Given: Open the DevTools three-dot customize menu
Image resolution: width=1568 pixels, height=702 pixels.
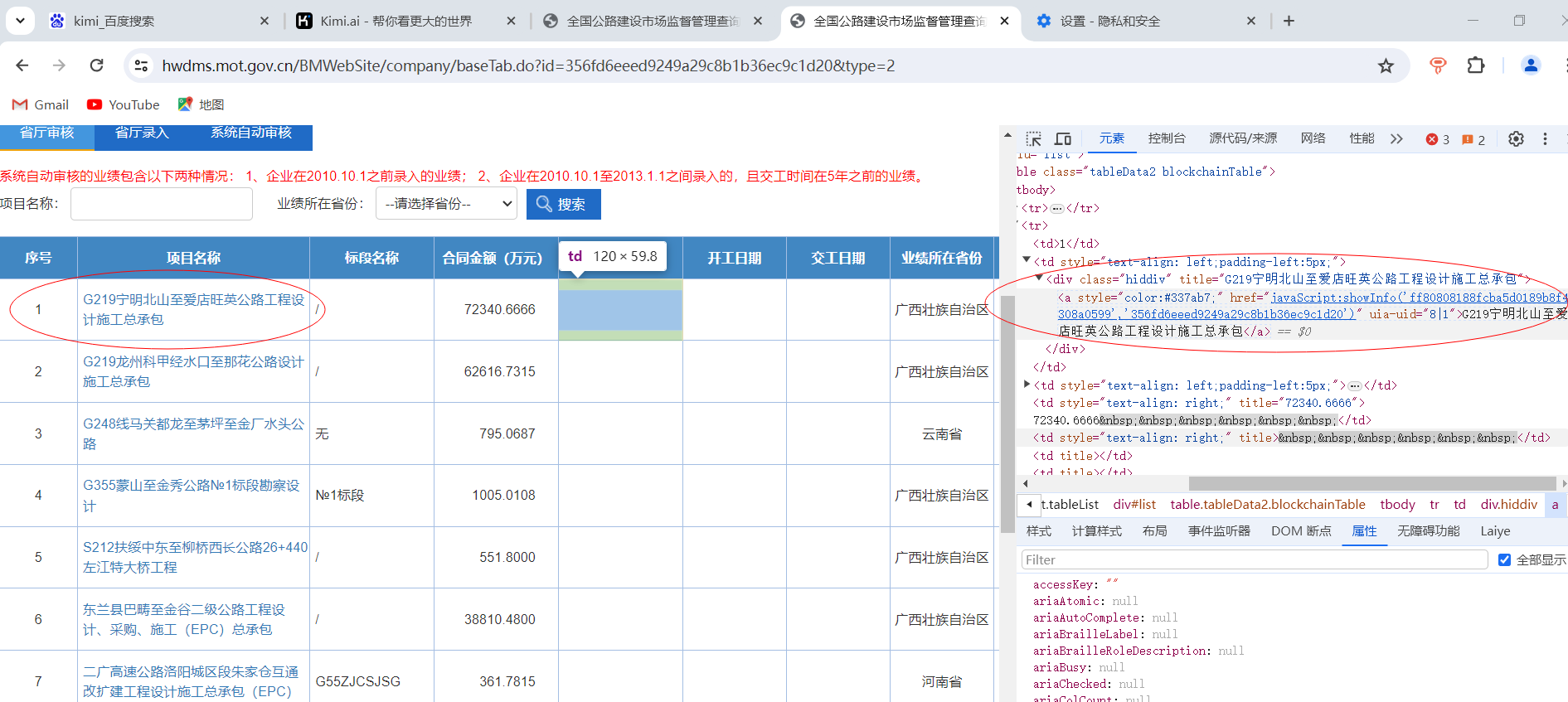Looking at the screenshot, I should pyautogui.click(x=1545, y=139).
